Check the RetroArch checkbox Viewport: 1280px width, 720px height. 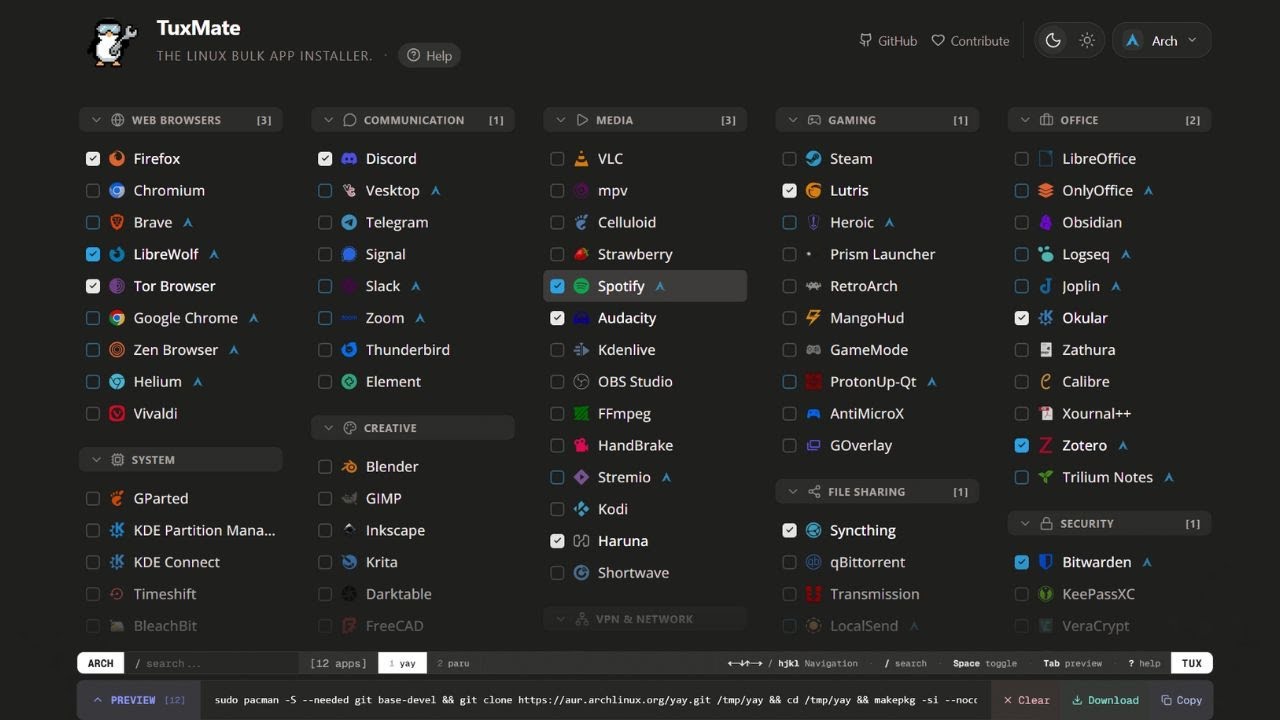pos(789,286)
